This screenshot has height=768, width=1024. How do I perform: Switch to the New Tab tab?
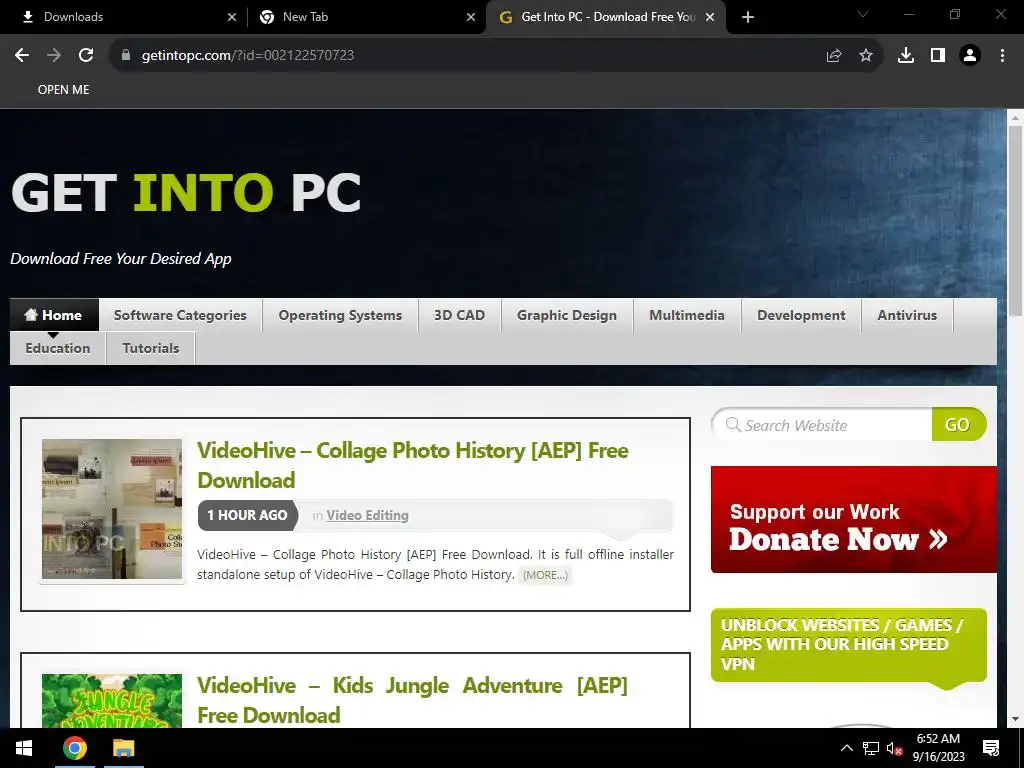click(x=366, y=17)
